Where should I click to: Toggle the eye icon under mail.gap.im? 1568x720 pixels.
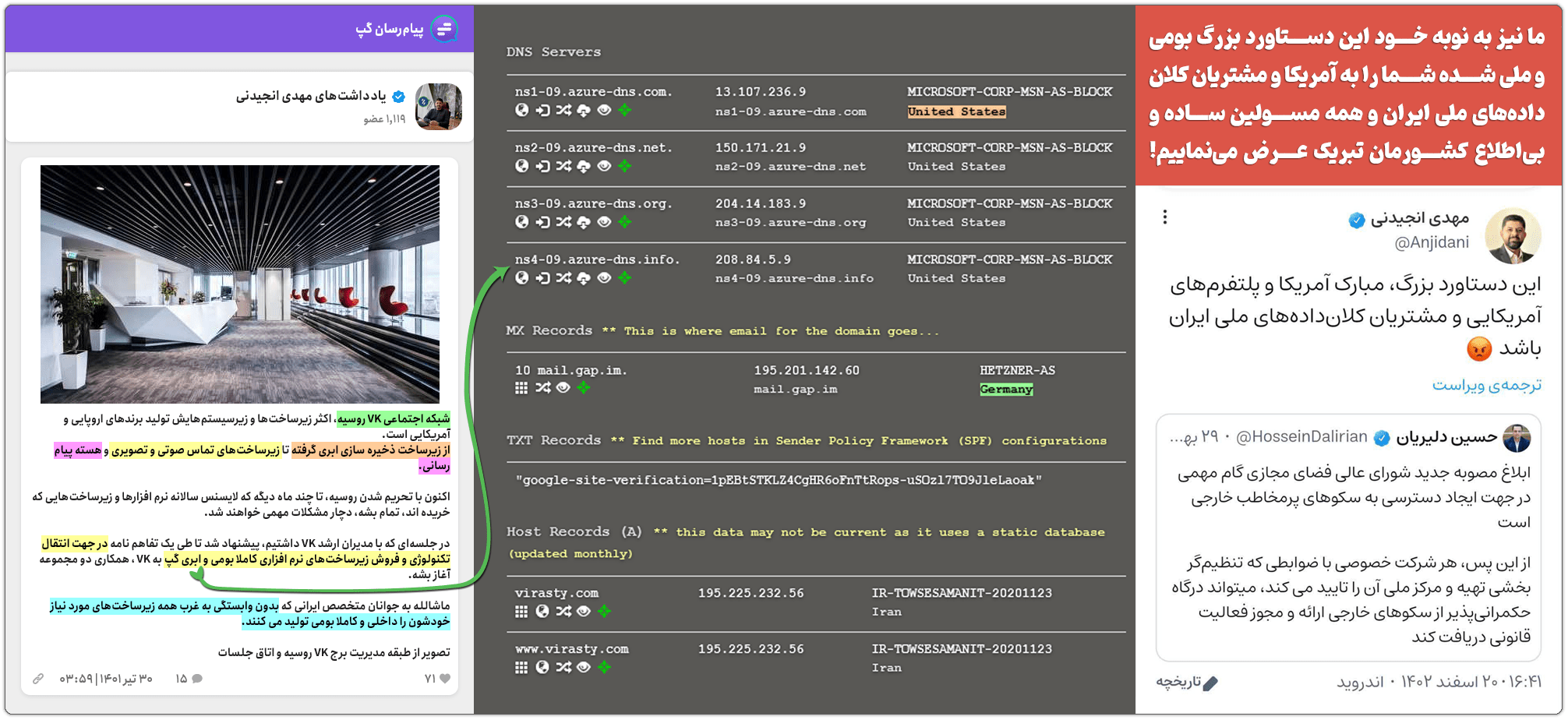(x=563, y=388)
